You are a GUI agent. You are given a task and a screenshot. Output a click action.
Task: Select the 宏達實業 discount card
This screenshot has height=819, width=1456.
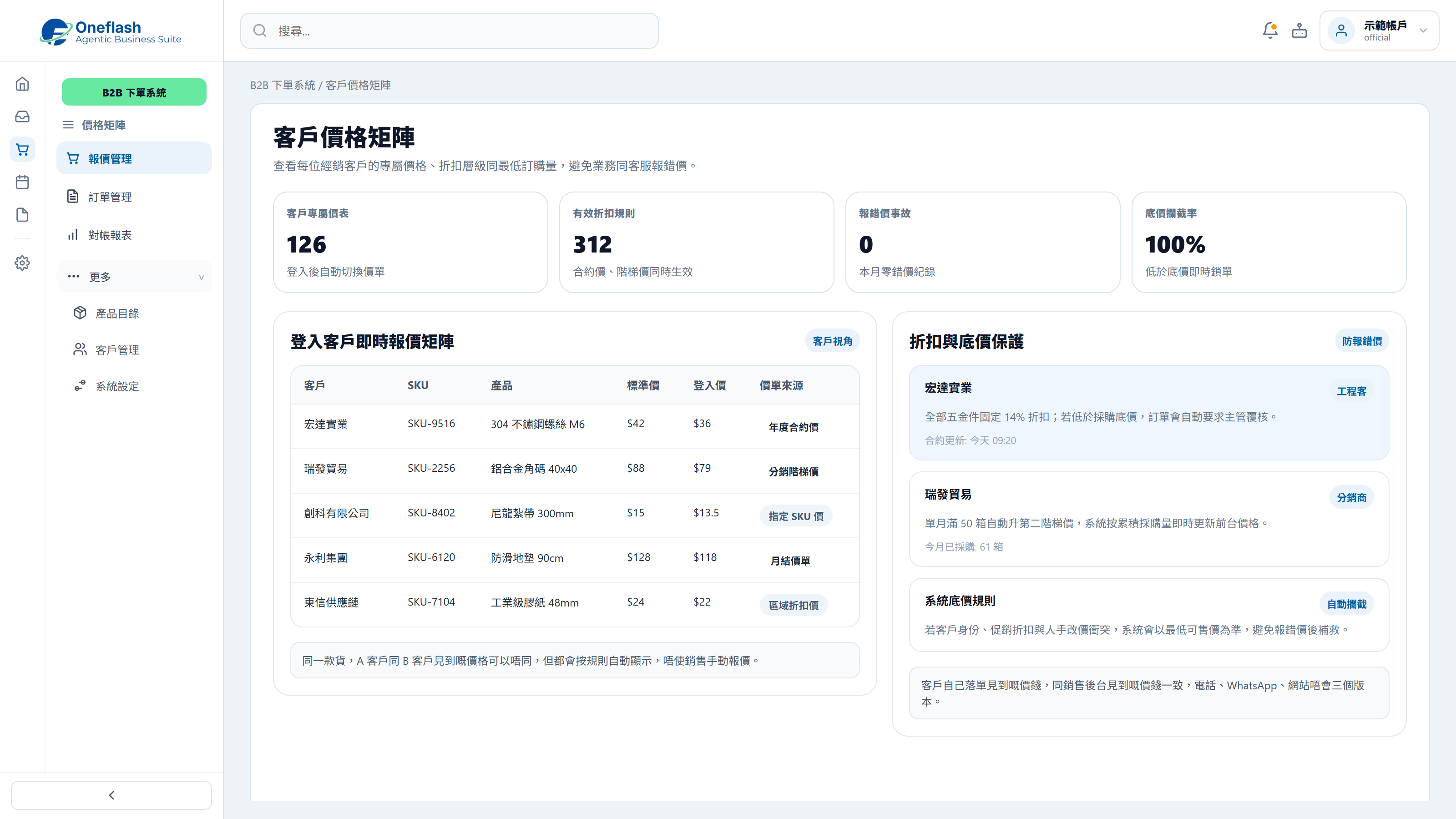click(1148, 413)
